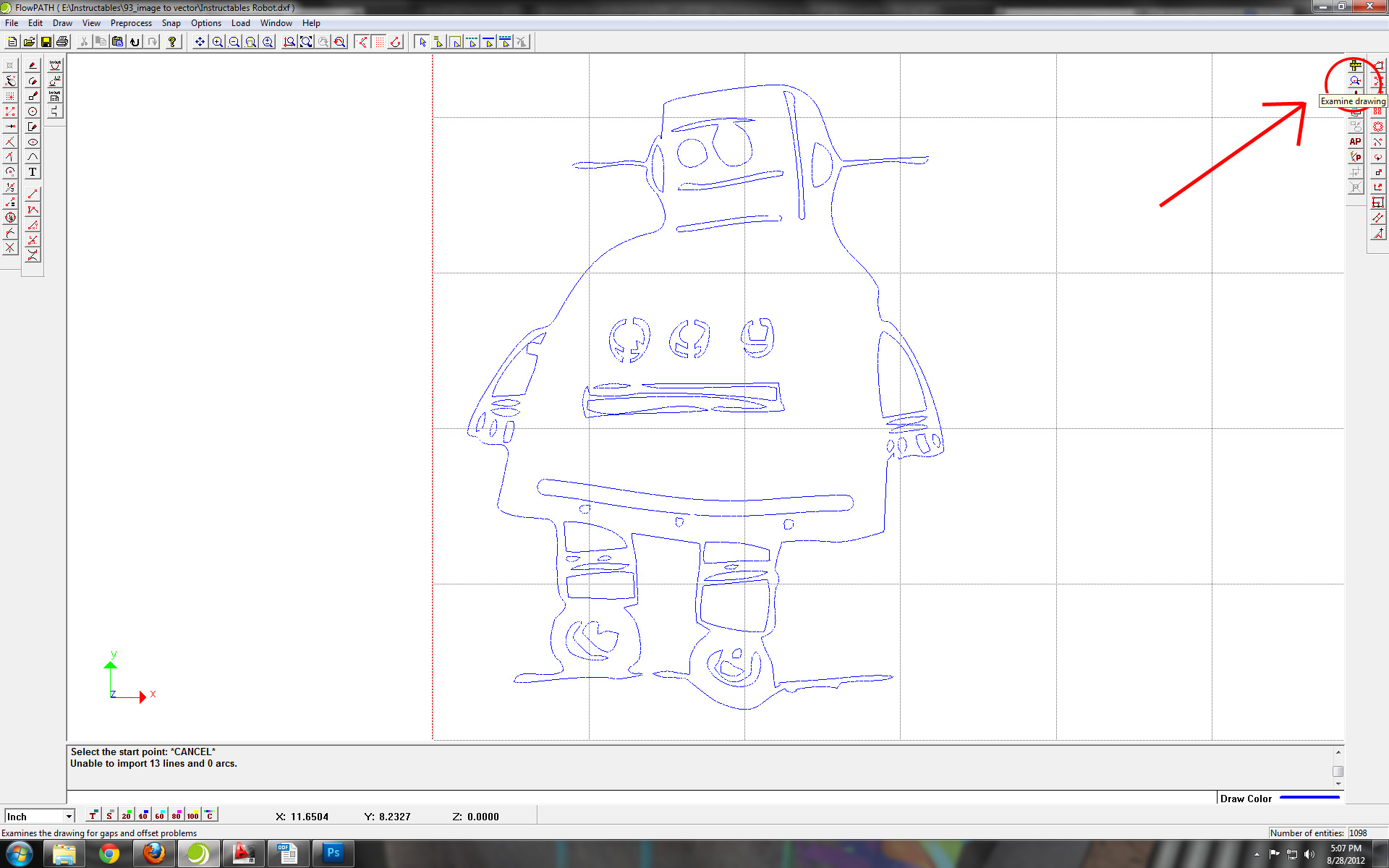This screenshot has height=868, width=1389.
Task: Click the Pan arrows icon
Action: point(200,42)
